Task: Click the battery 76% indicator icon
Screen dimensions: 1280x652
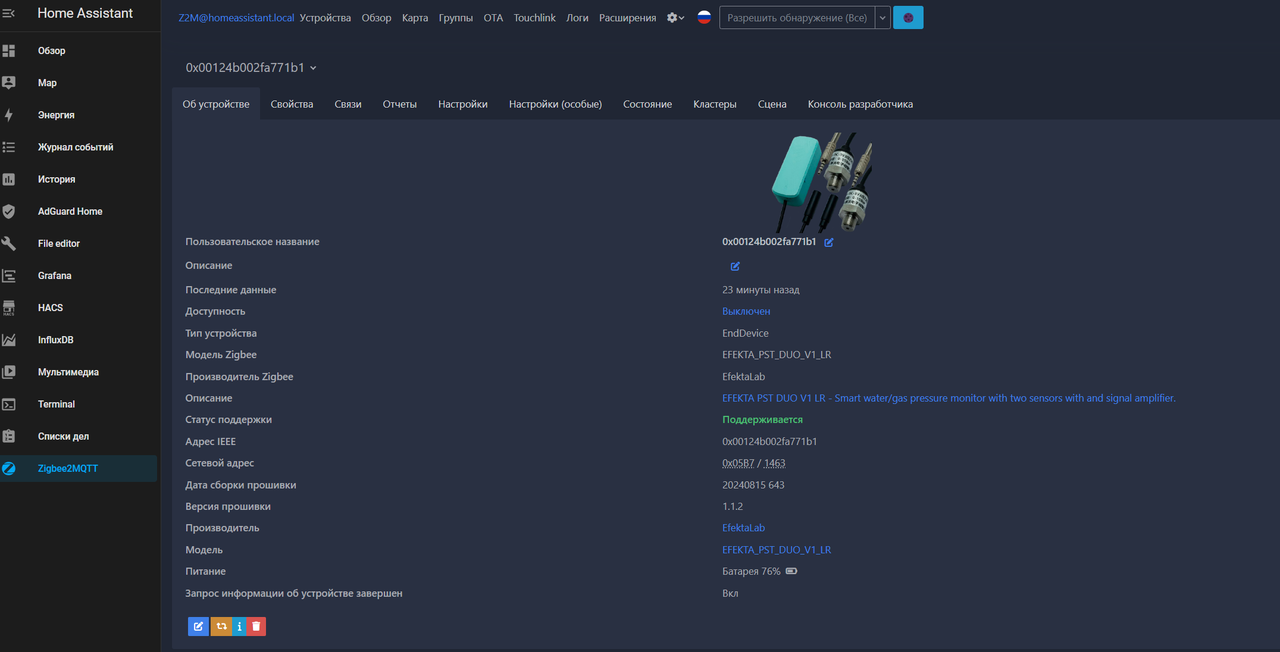Action: [x=791, y=572]
